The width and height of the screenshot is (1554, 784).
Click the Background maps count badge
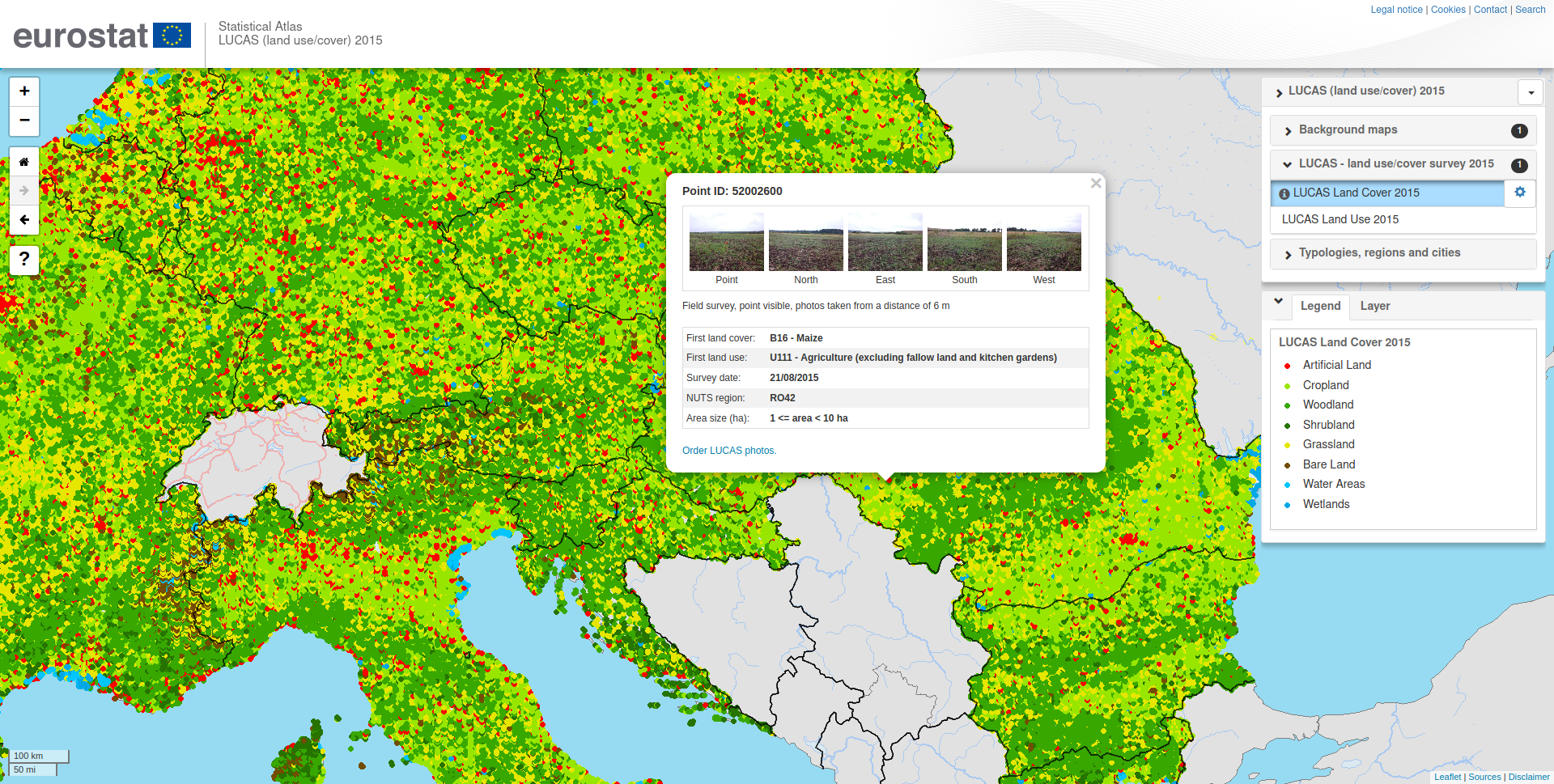[x=1519, y=131]
